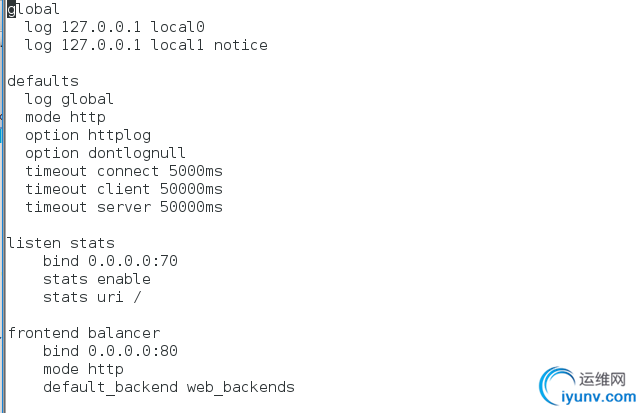Image resolution: width=642 pixels, height=413 pixels.
Task: Click the 'log global' line
Action: point(69,99)
